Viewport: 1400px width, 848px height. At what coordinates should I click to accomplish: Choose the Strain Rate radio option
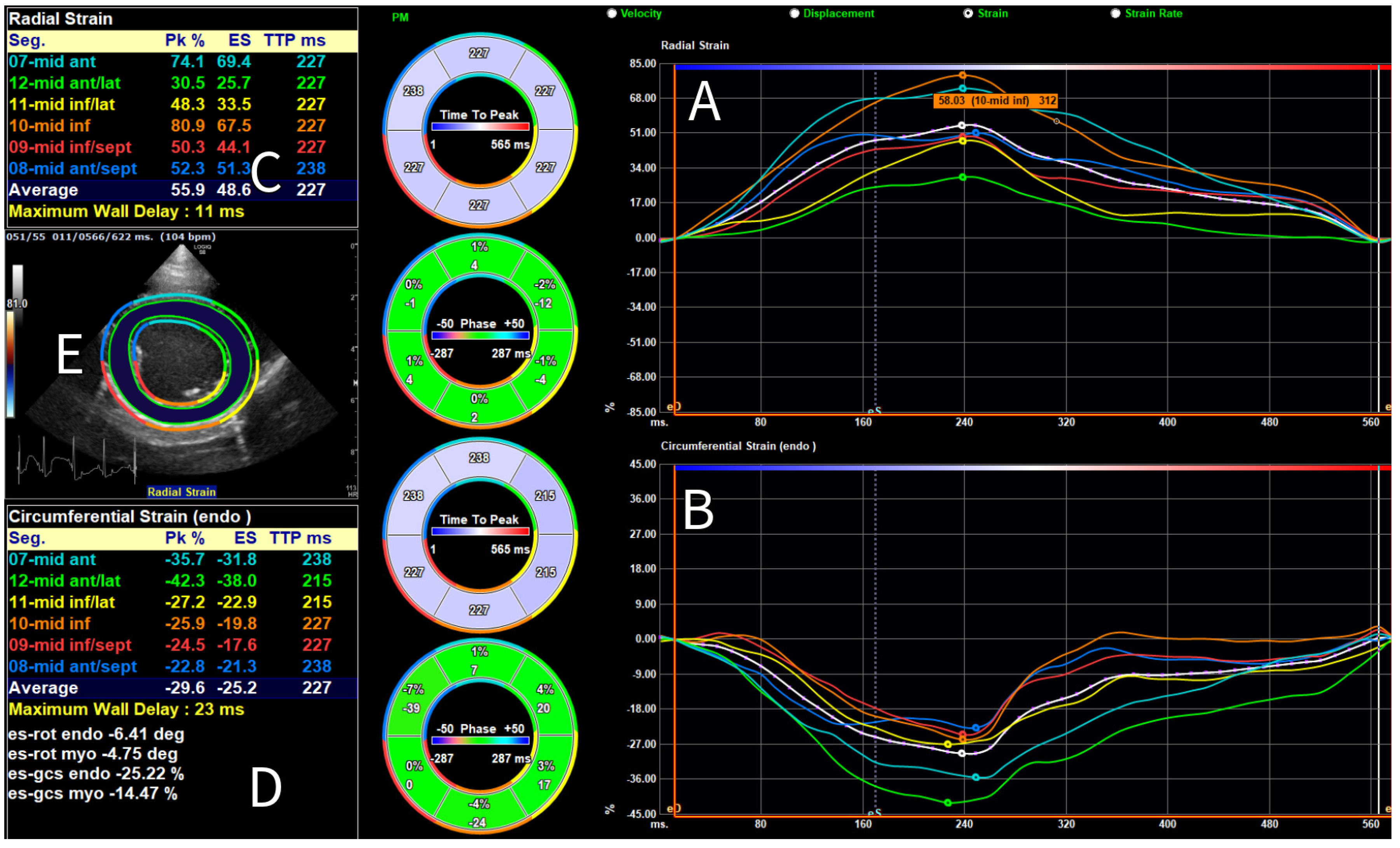tap(1116, 13)
